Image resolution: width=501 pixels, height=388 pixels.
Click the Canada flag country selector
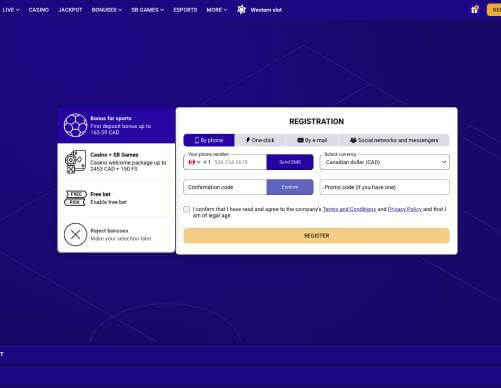point(194,162)
